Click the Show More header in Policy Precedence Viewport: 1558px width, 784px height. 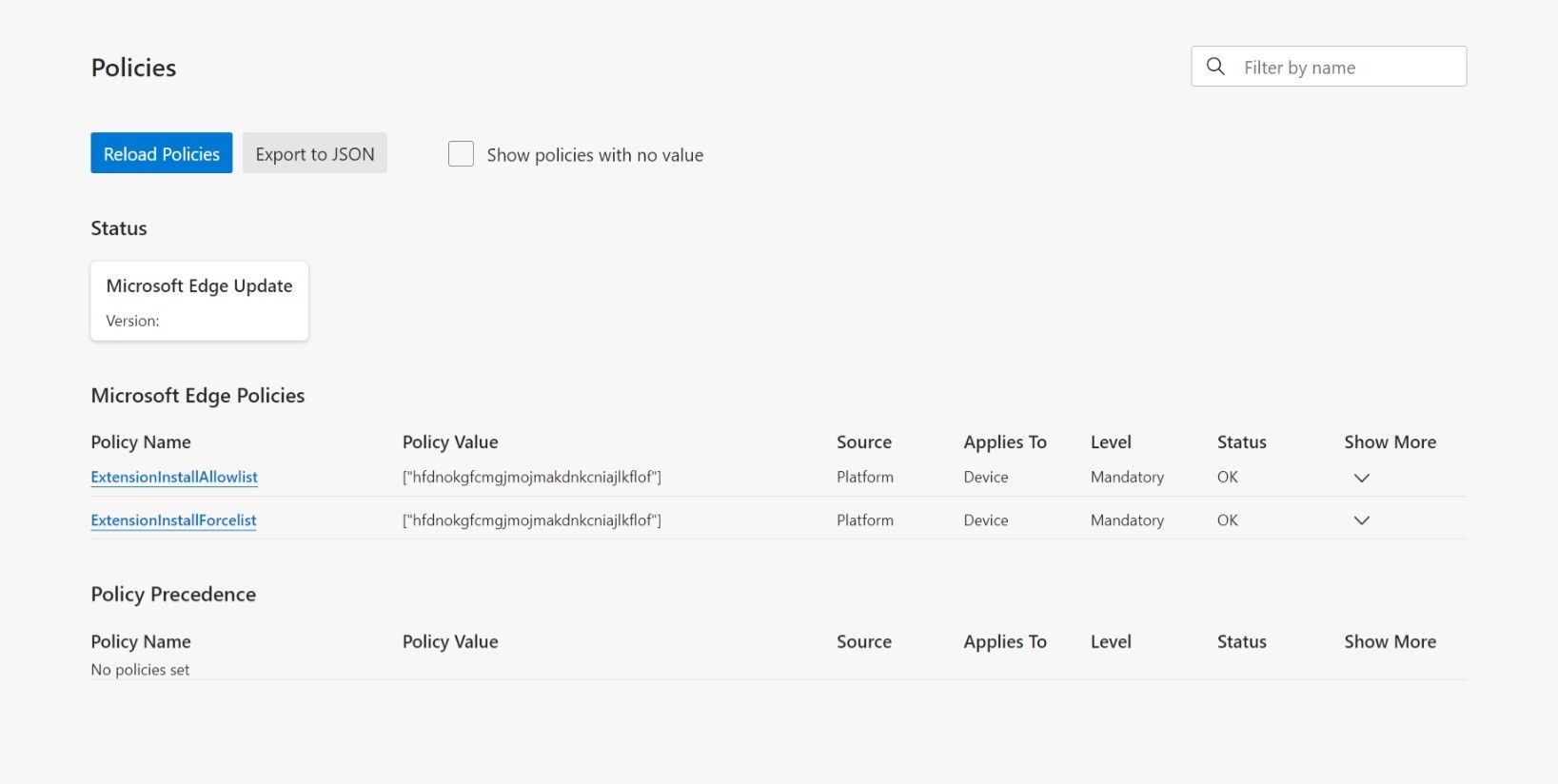click(1390, 642)
